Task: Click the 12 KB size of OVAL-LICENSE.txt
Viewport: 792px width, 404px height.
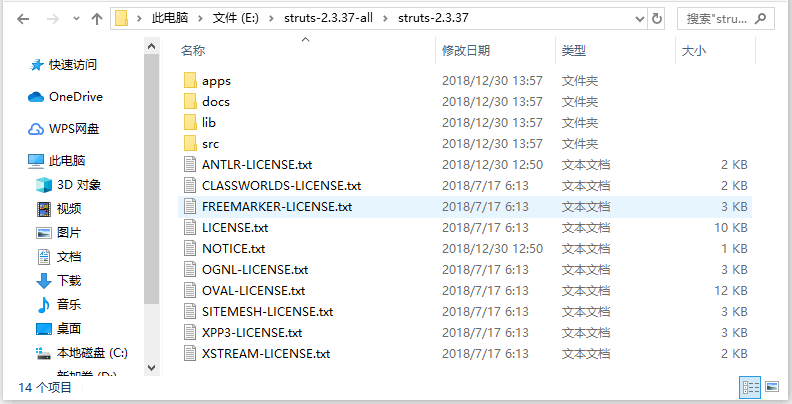Action: point(730,291)
